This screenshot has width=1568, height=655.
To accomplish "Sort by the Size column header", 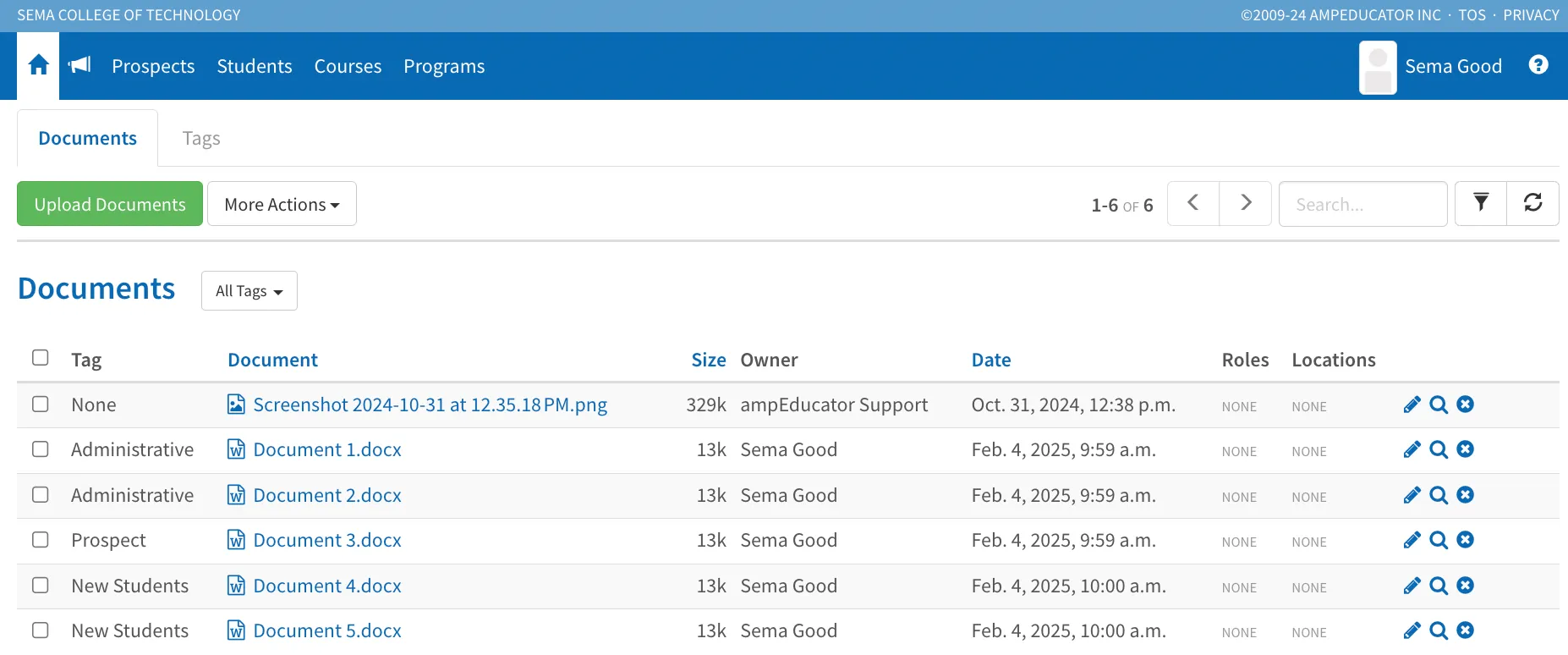I will (x=709, y=360).
